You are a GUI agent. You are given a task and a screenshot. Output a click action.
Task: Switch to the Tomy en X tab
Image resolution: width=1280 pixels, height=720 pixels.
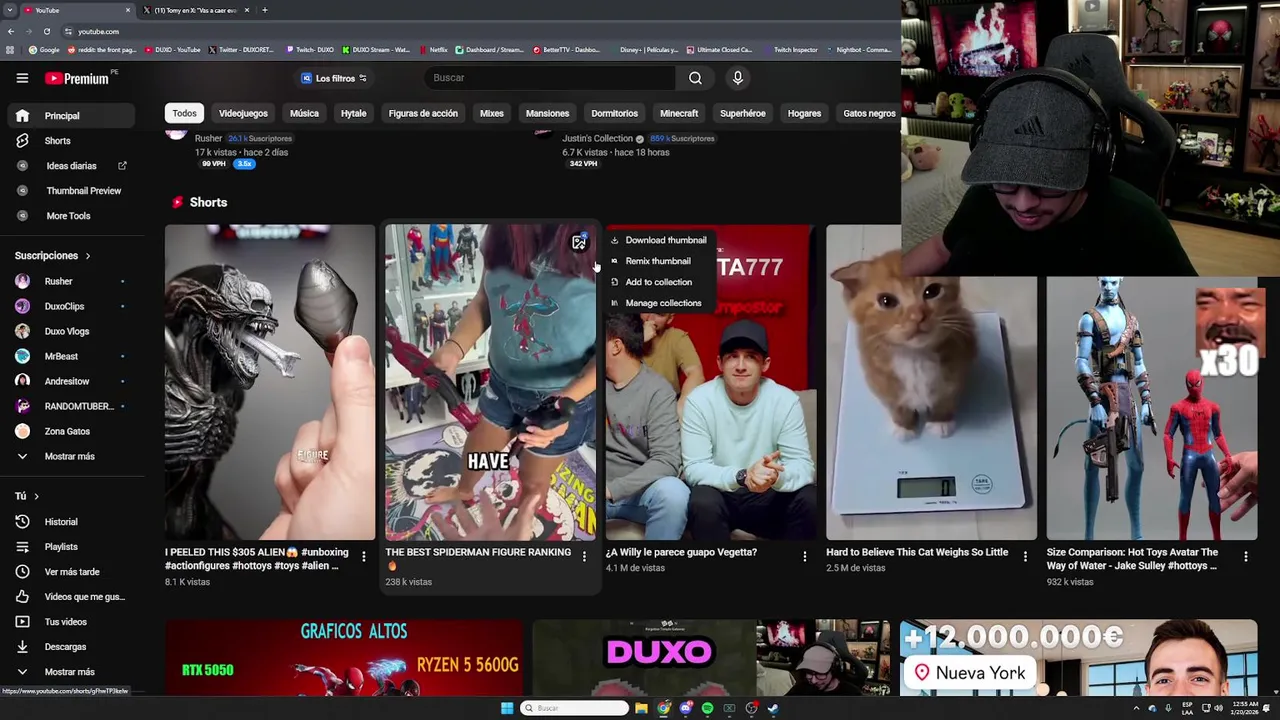pyautogui.click(x=195, y=10)
